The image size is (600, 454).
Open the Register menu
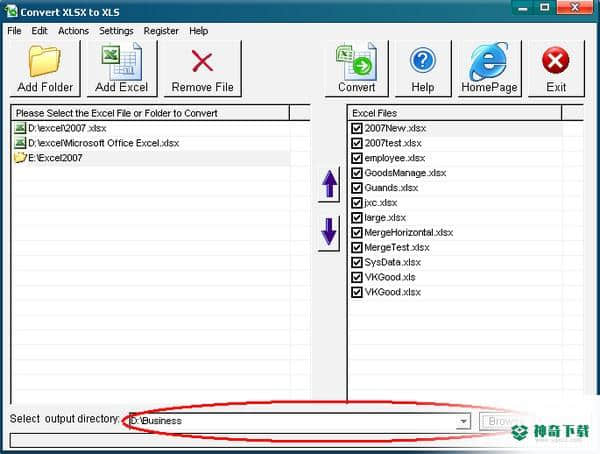[x=161, y=31]
